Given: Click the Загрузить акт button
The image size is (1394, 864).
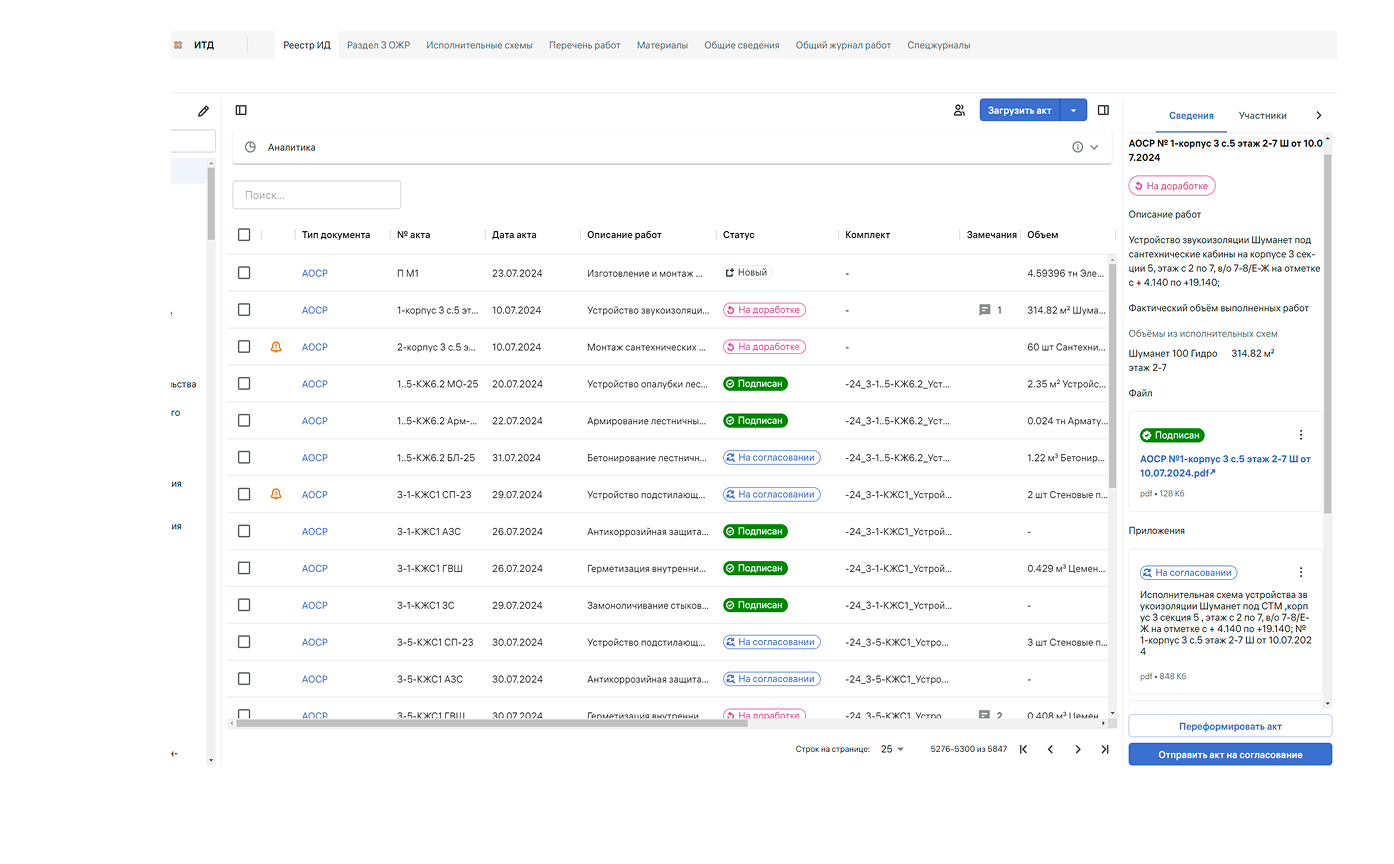Looking at the screenshot, I should coord(1019,110).
